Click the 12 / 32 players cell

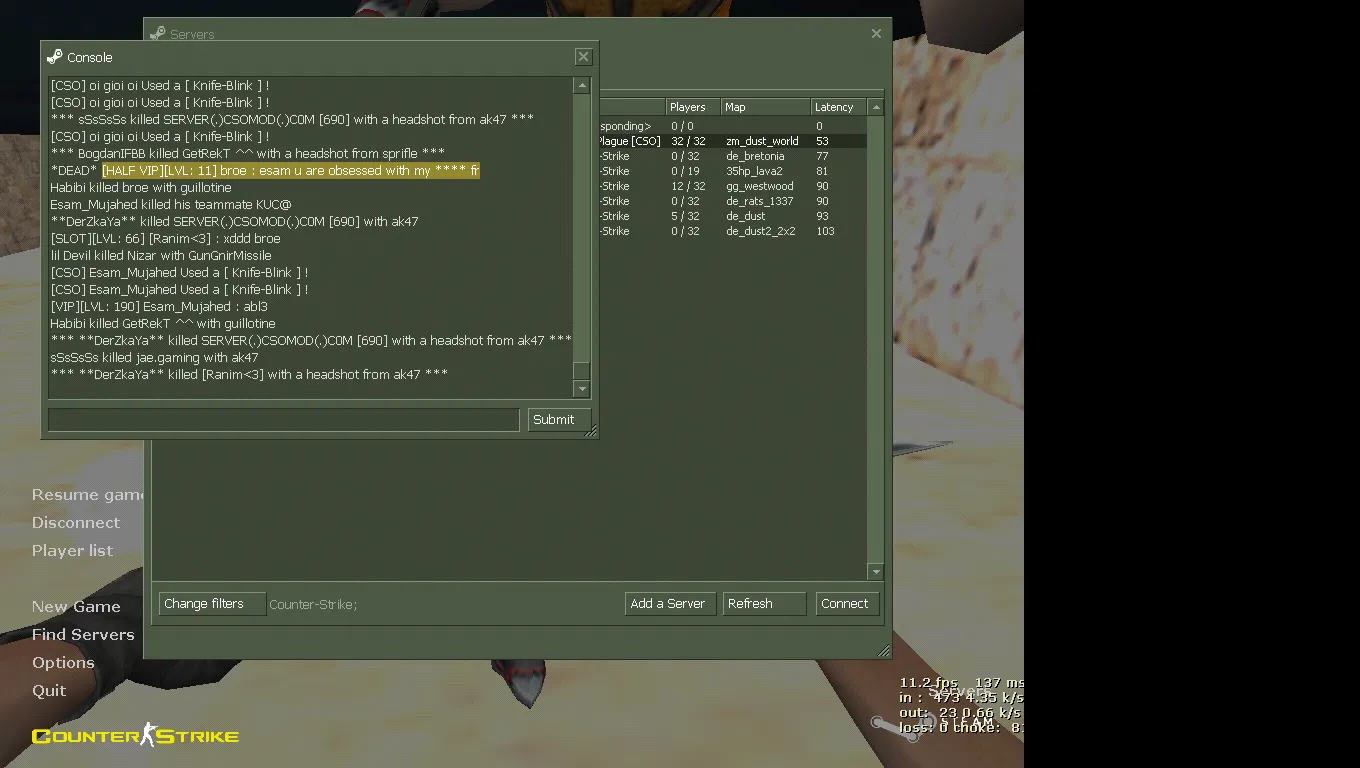(x=688, y=186)
